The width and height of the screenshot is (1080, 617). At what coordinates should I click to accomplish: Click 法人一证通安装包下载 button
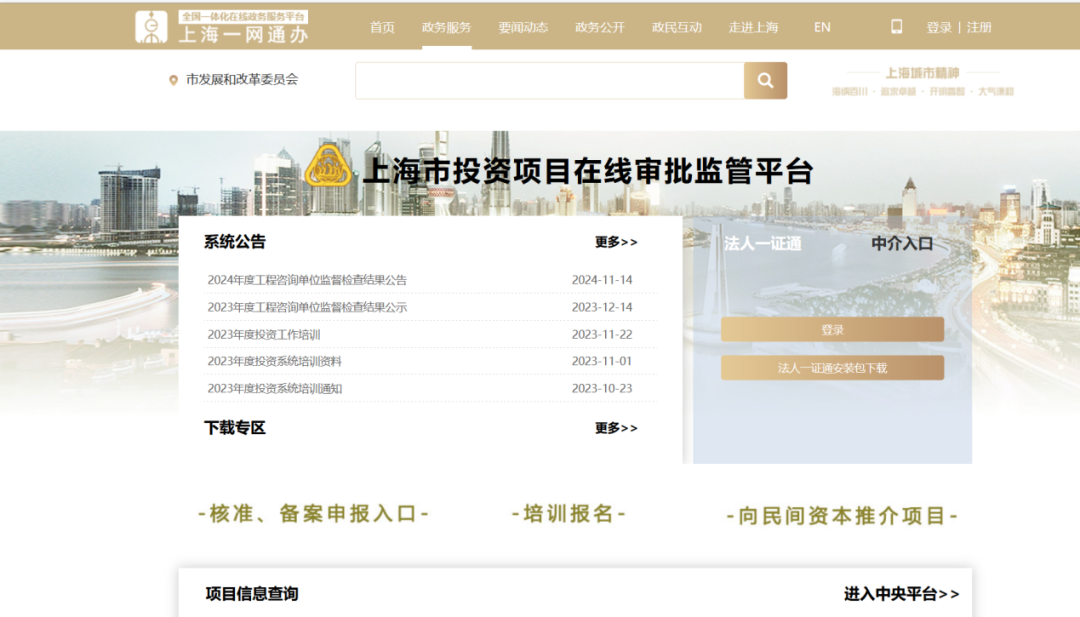[832, 368]
